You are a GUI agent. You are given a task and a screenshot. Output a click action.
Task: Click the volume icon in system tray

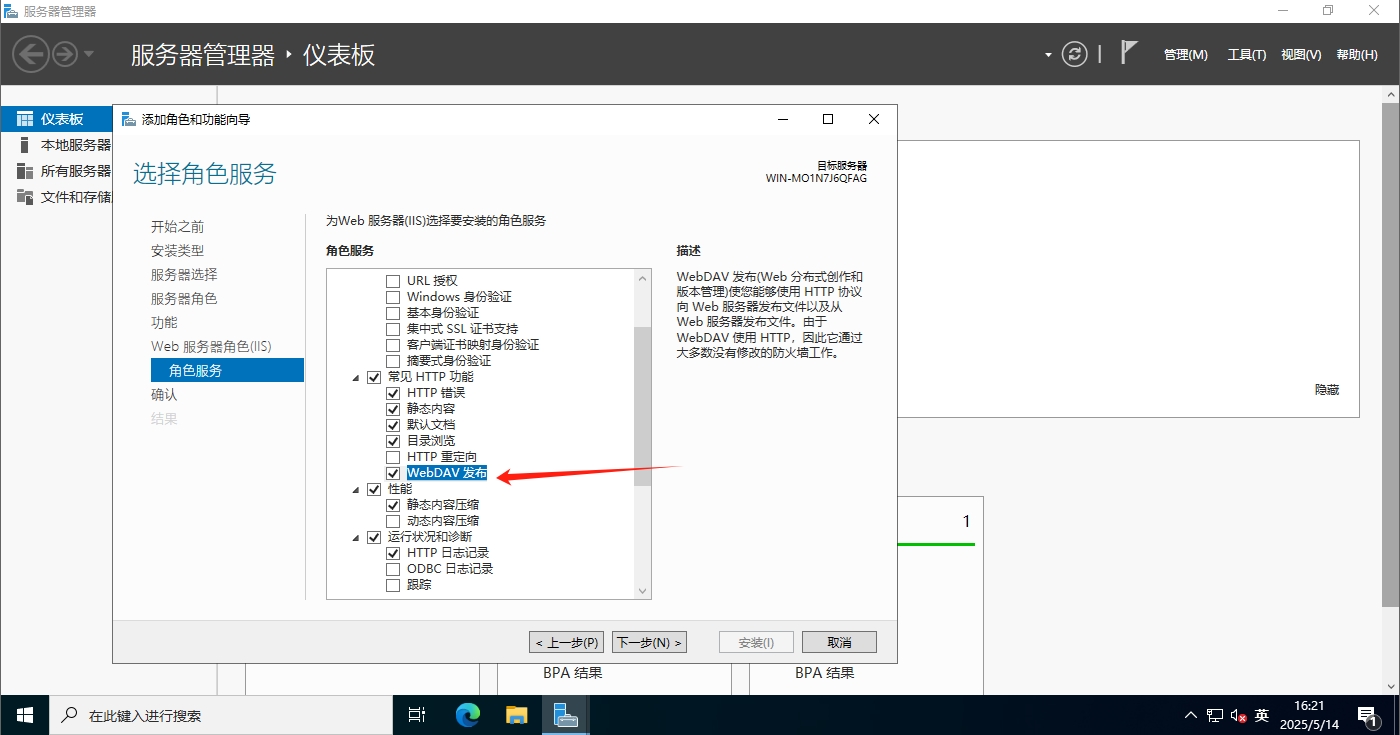[1238, 715]
